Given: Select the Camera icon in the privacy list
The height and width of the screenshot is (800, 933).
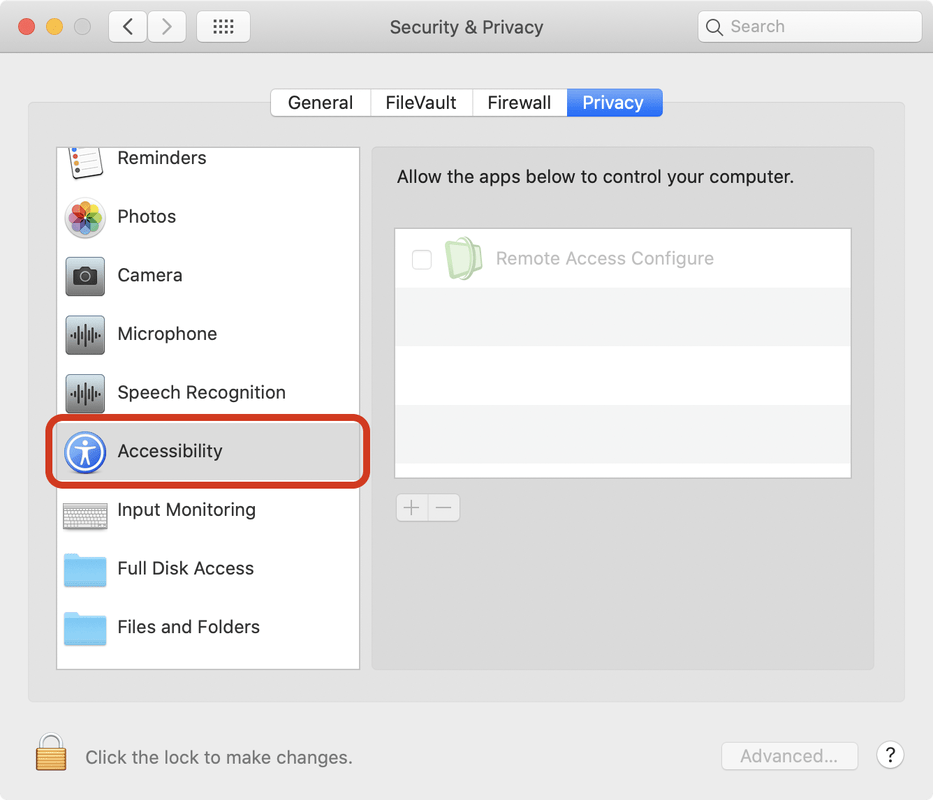Looking at the screenshot, I should (85, 276).
